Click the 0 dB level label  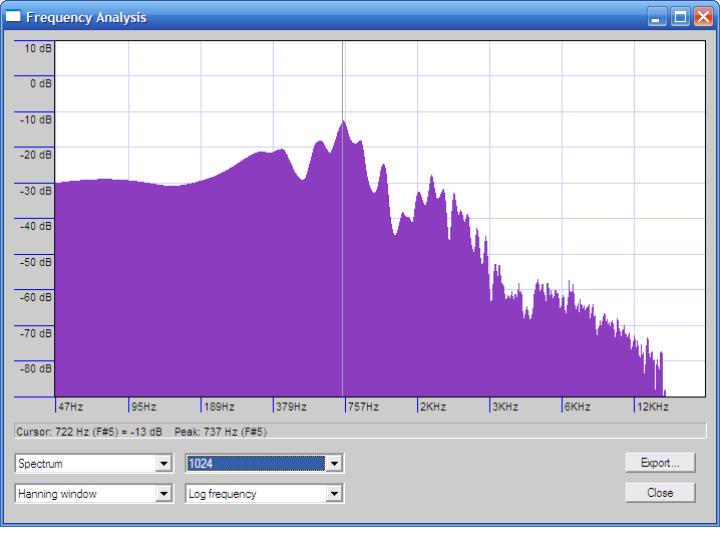tap(41, 84)
